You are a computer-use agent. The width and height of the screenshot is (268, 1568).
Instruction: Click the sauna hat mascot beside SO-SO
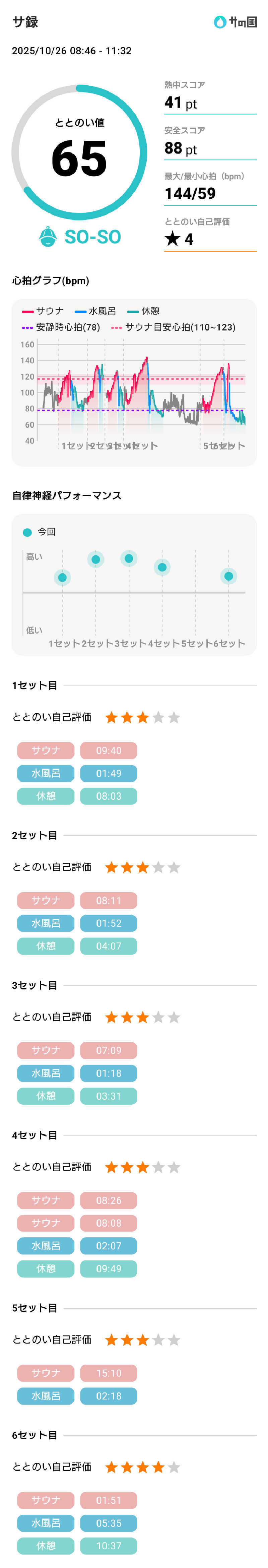click(x=48, y=236)
